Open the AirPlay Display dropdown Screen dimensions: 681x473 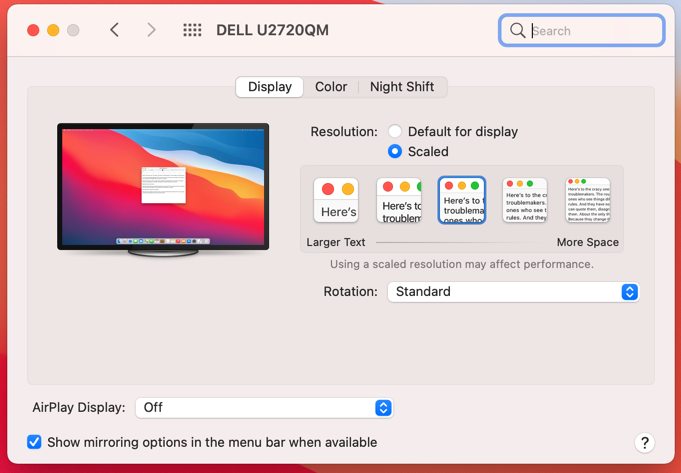coord(264,408)
